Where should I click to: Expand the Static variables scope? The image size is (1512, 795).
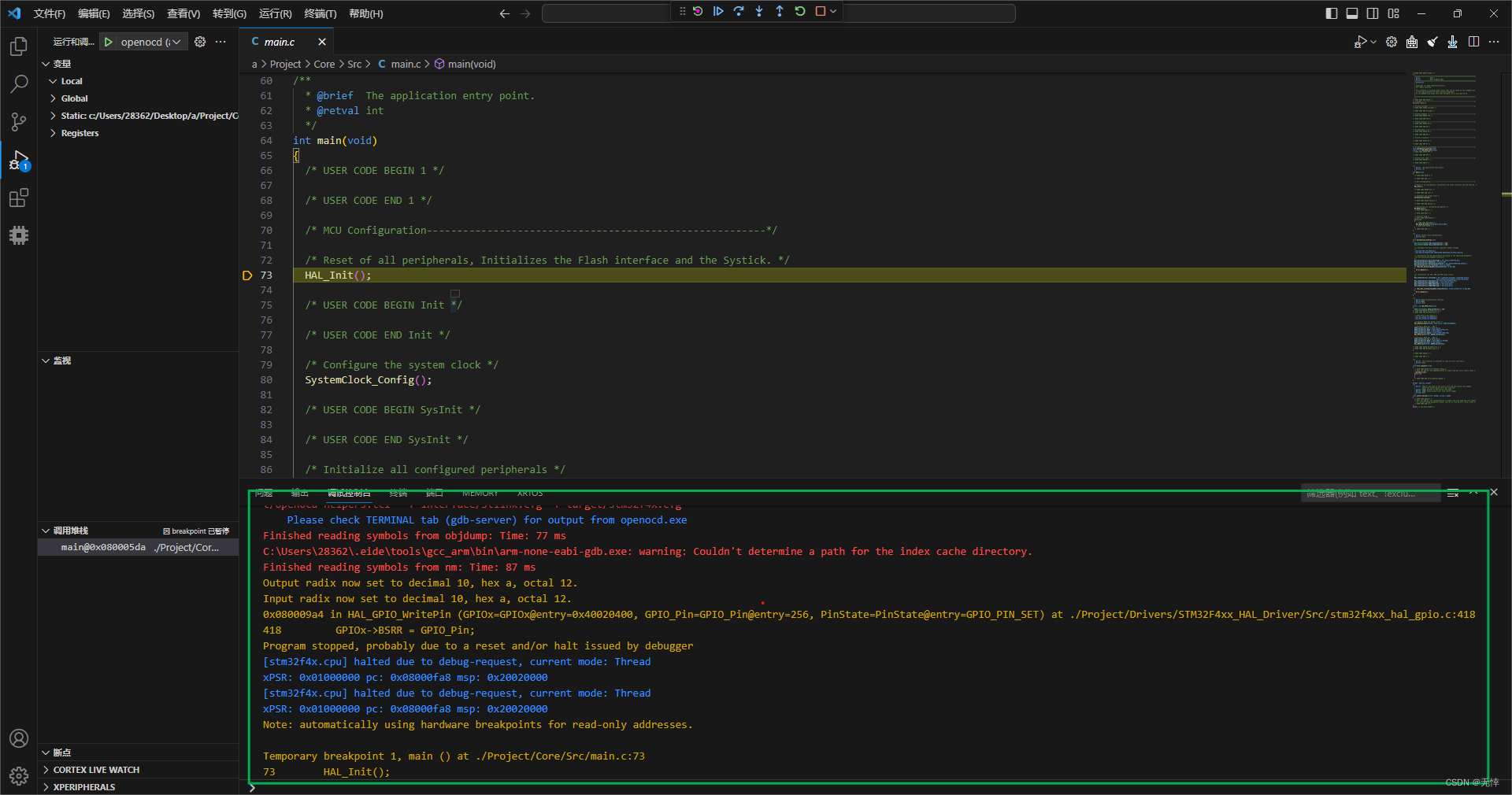click(x=53, y=116)
